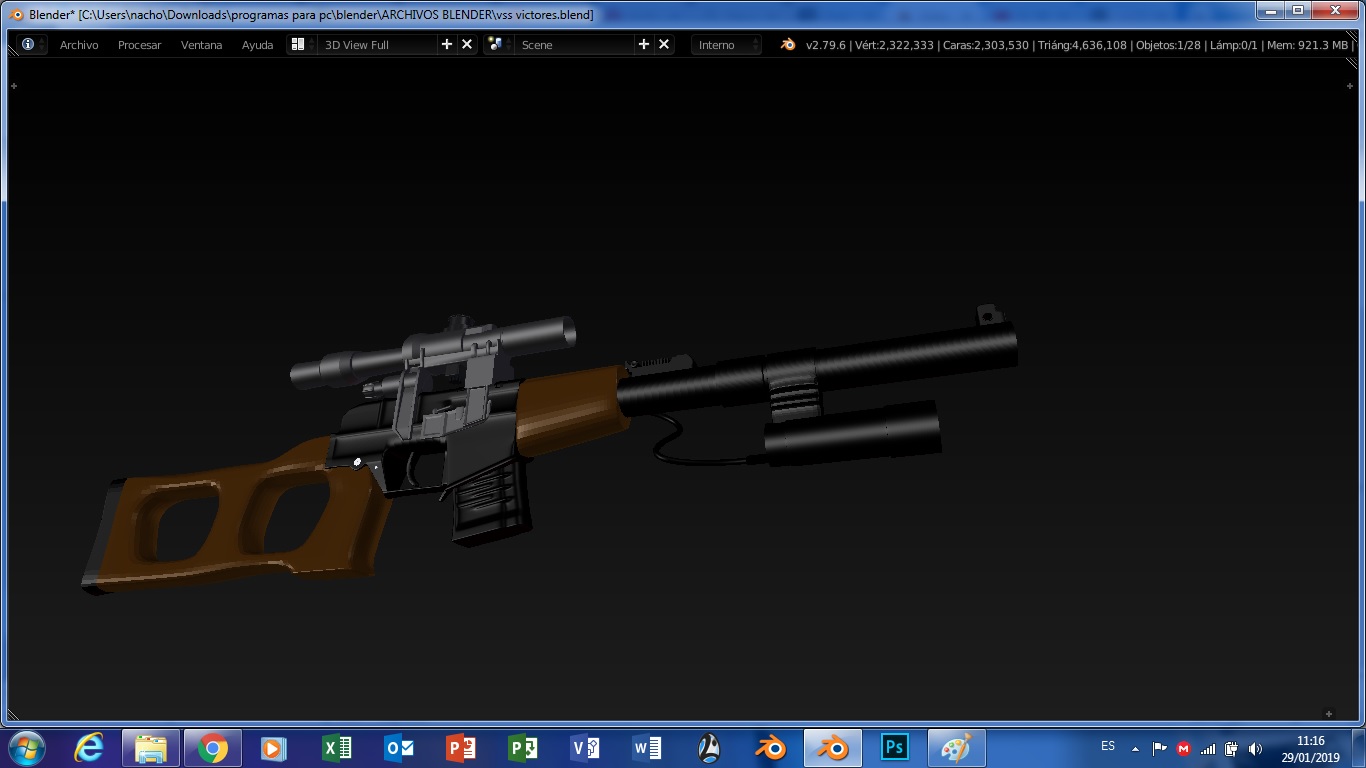This screenshot has height=768, width=1366.
Task: Click the Blender logo in the info header
Action: point(788,45)
